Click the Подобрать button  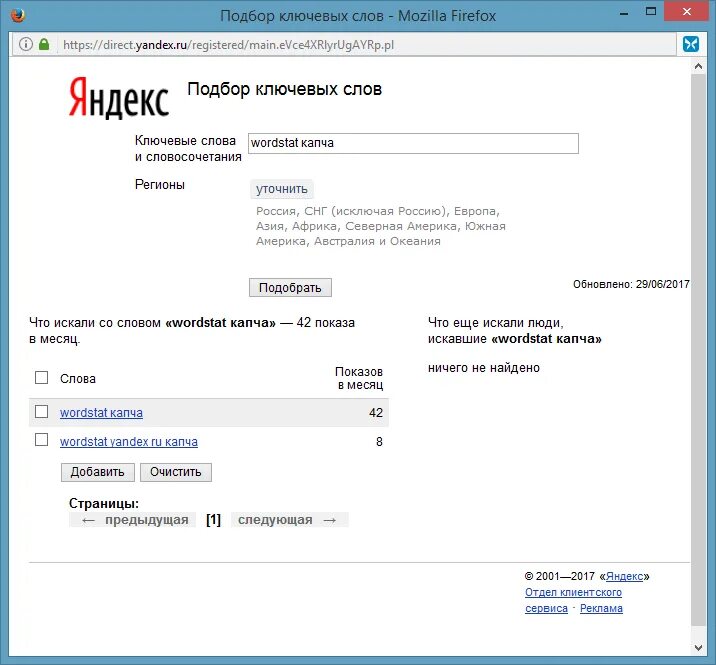tap(290, 288)
